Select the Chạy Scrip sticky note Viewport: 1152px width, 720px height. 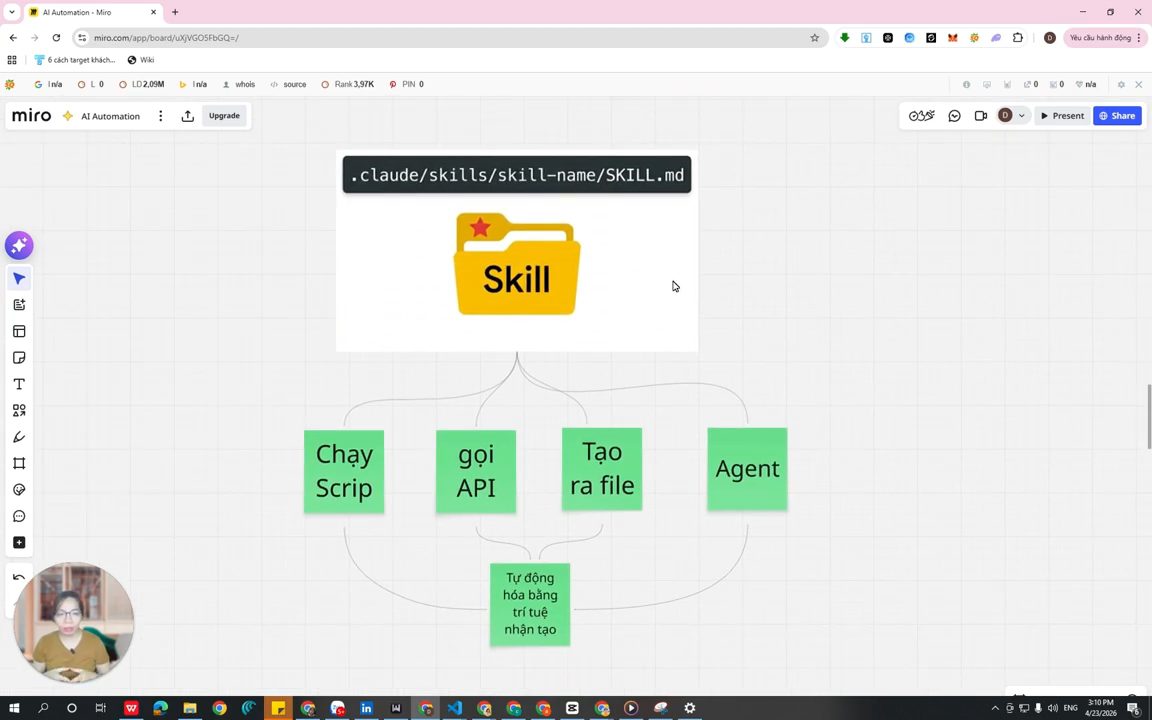(x=344, y=471)
